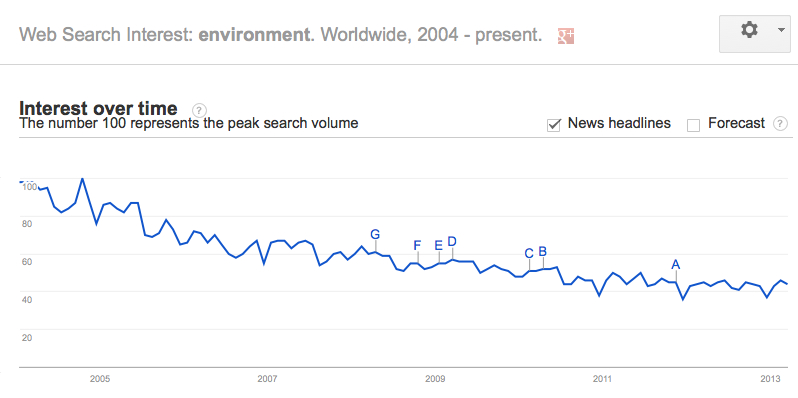The image size is (798, 398).
Task: Click the Forecast label text
Action: tap(736, 123)
